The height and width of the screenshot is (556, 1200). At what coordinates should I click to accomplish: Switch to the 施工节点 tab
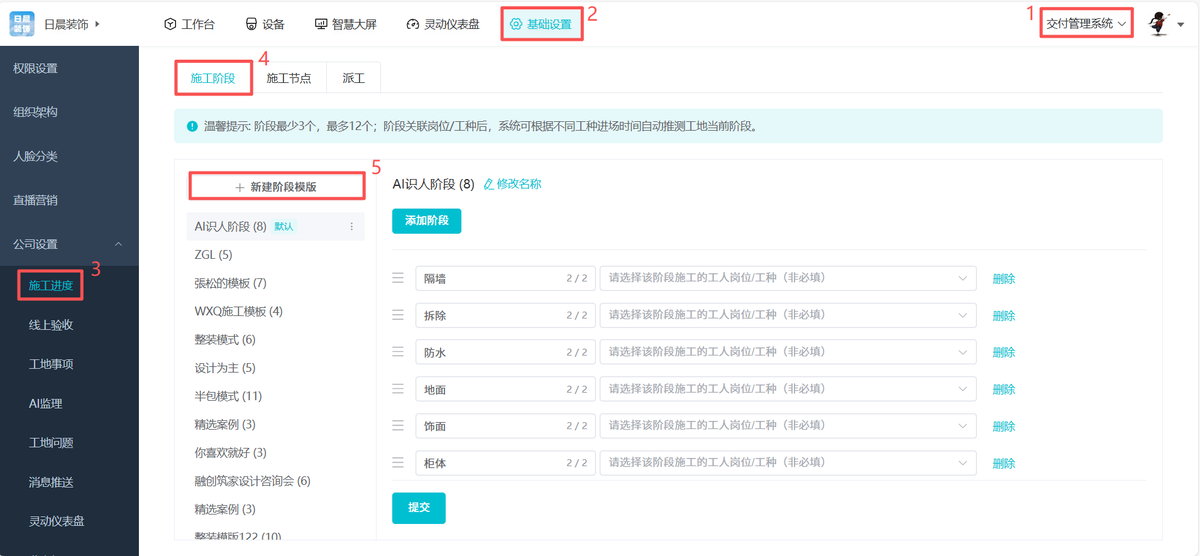[289, 78]
